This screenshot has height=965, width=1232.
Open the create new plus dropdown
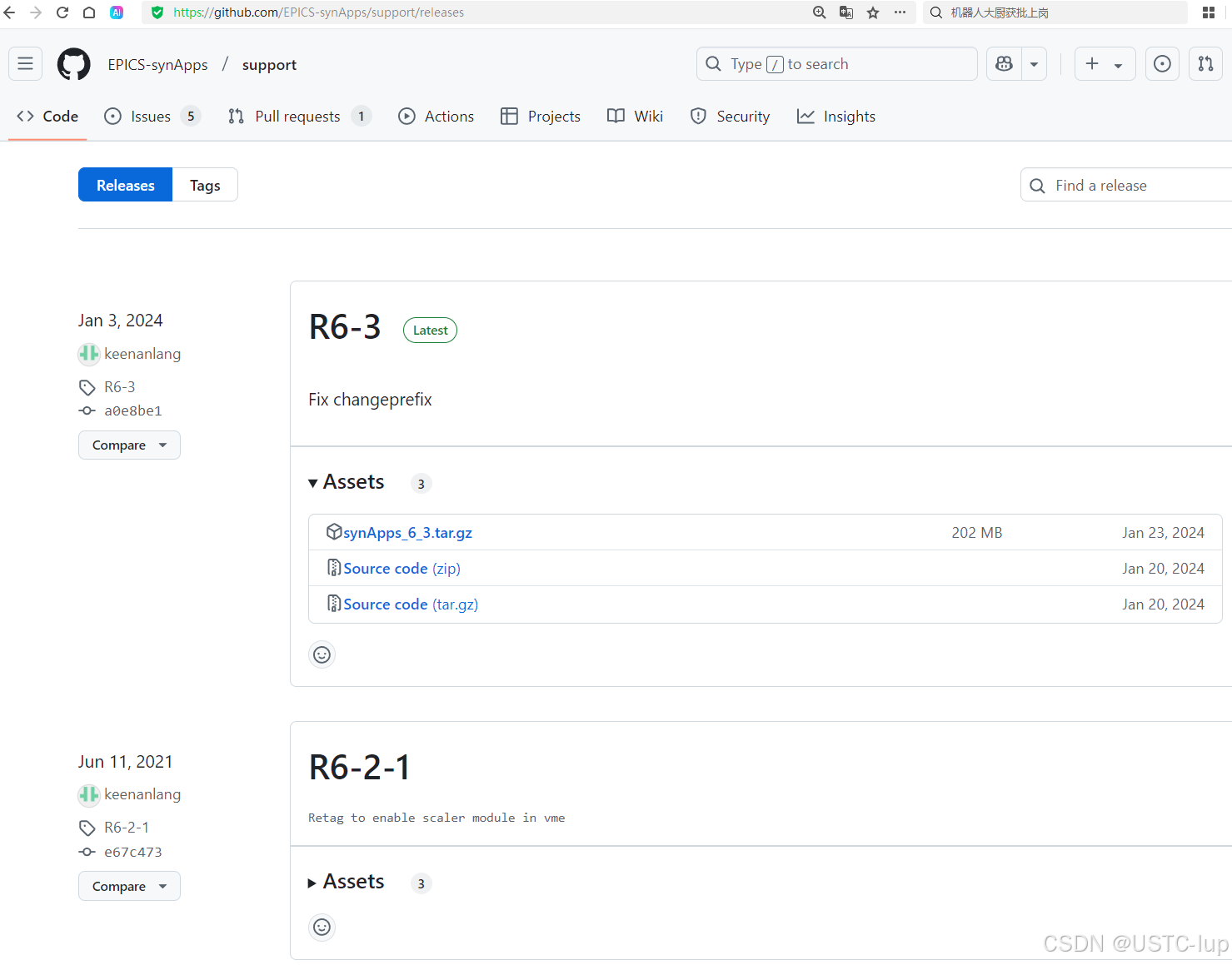tap(1105, 64)
